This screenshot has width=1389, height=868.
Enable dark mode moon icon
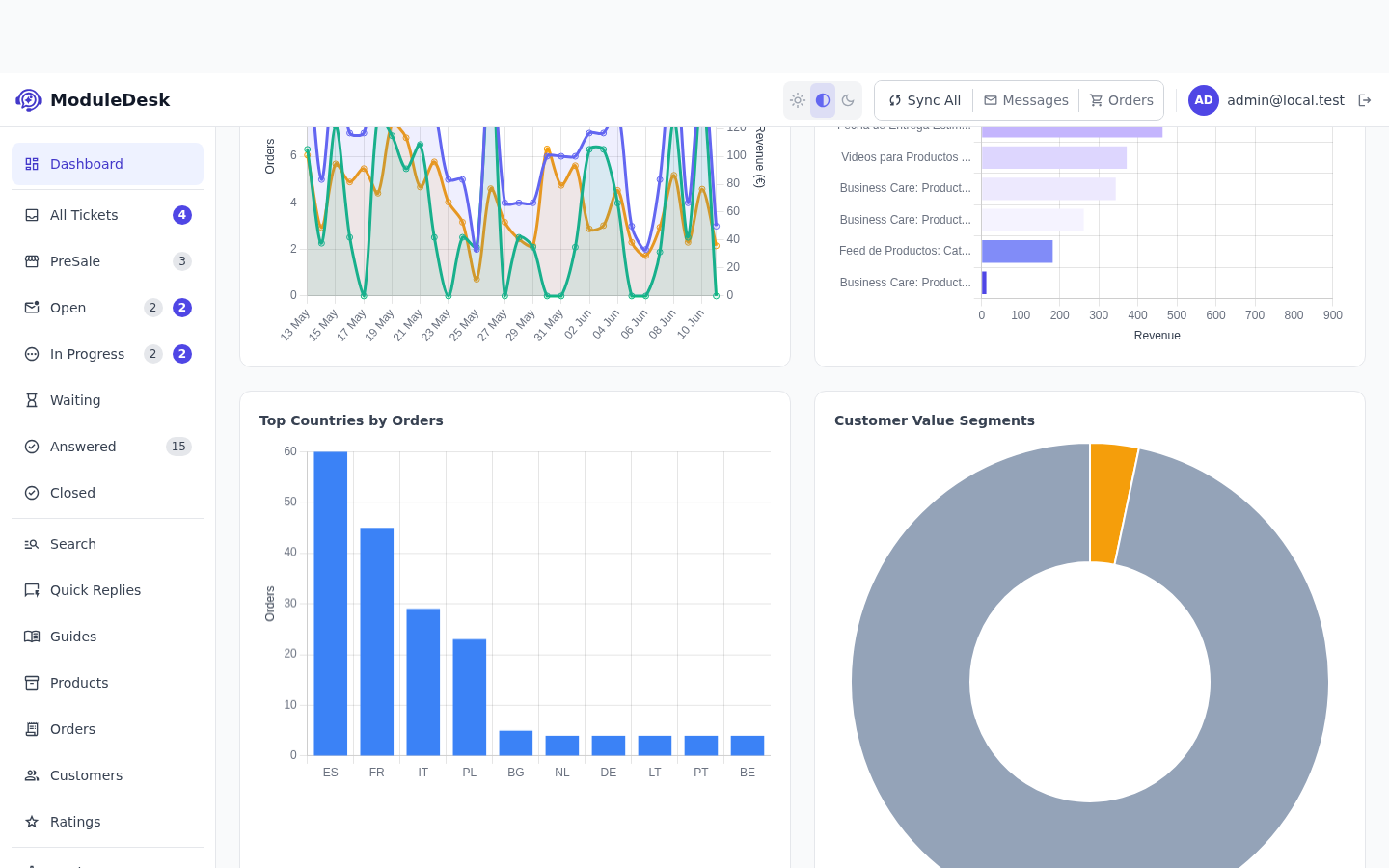[x=848, y=100]
